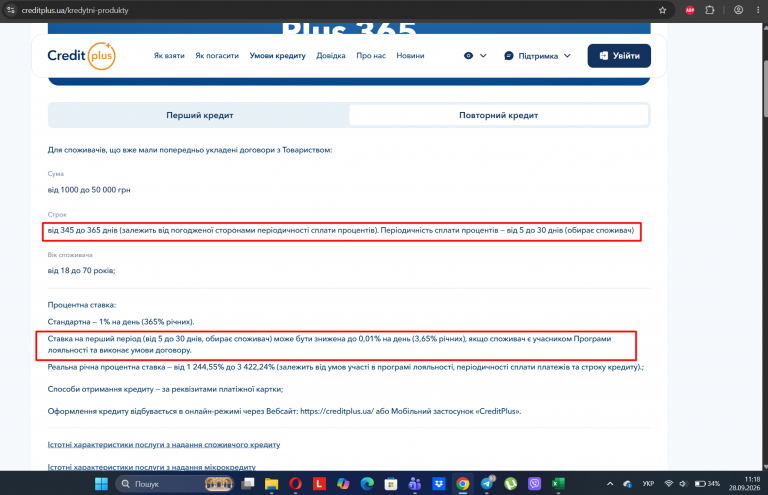
Task: Launch Opera browser from the taskbar
Action: click(x=295, y=484)
